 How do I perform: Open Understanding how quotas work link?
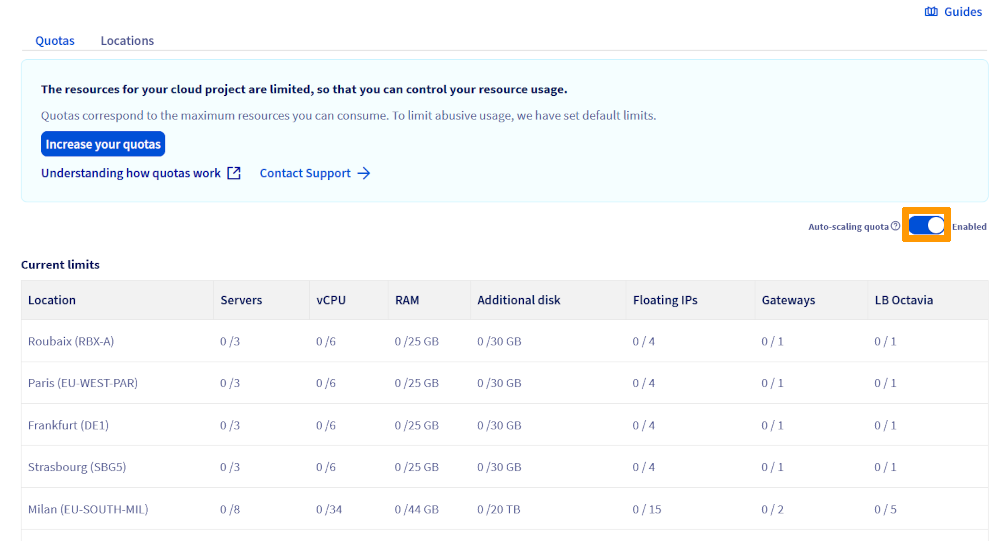click(x=131, y=173)
